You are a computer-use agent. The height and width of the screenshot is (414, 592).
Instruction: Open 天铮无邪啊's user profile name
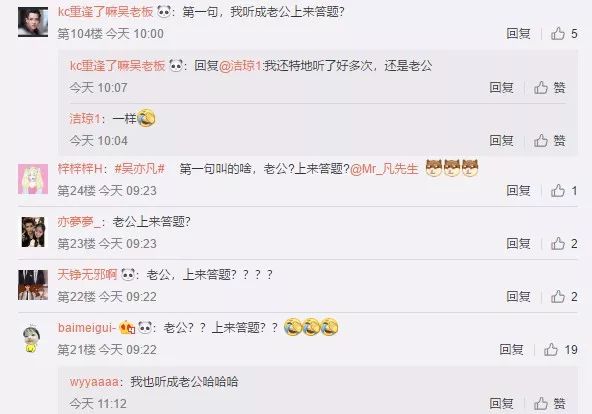pos(87,274)
